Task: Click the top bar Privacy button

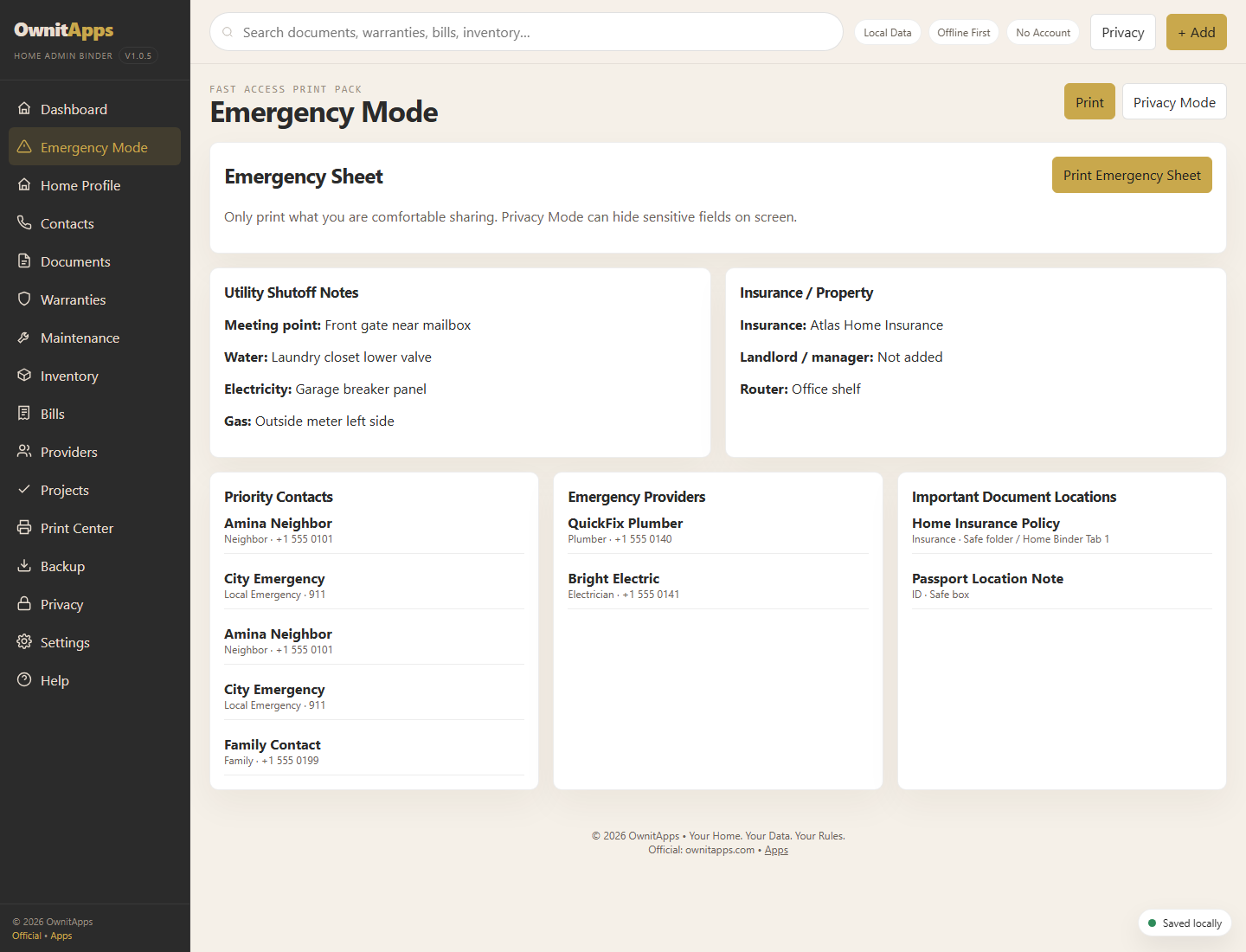Action: (x=1122, y=32)
